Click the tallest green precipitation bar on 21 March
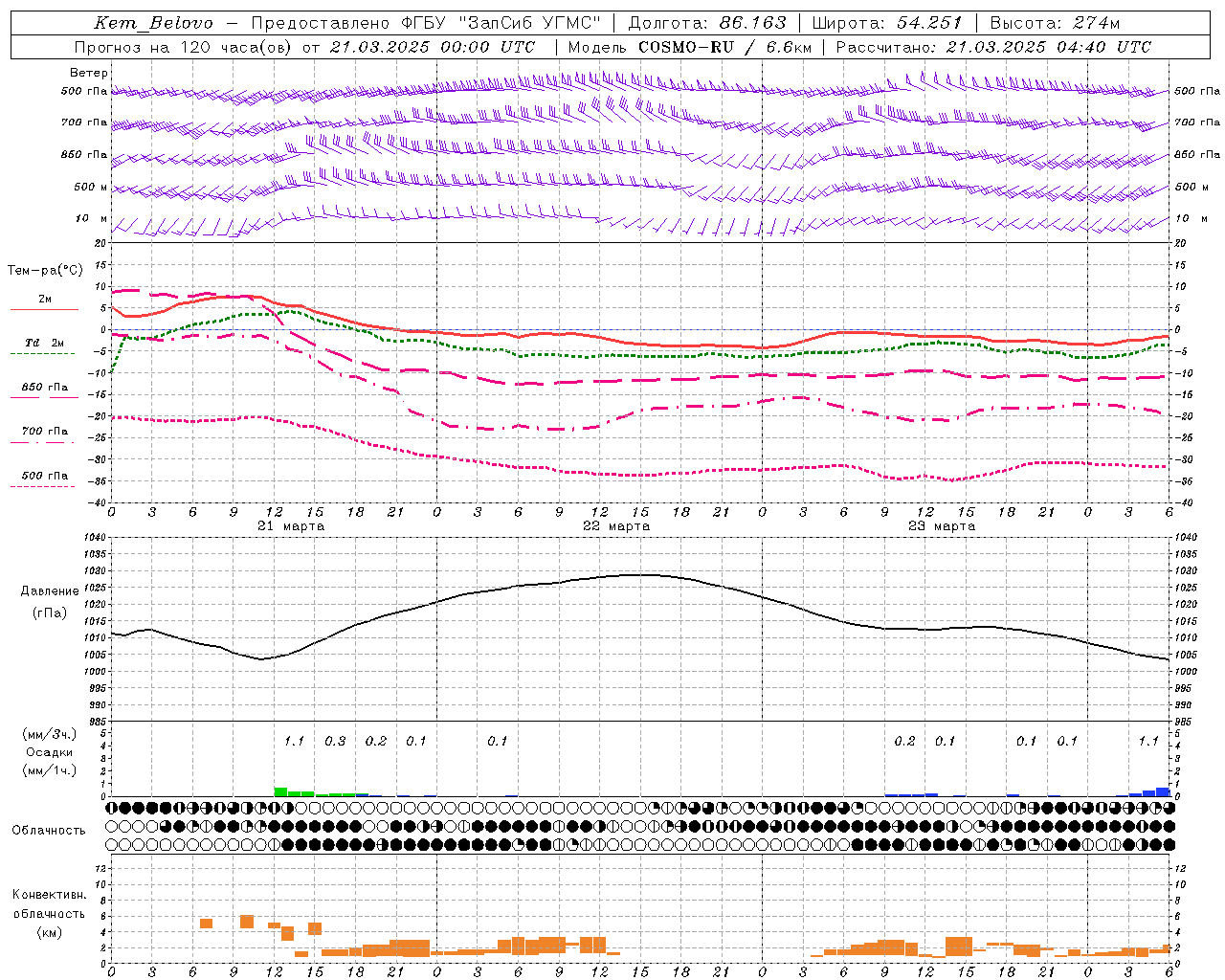Viewport: 1225px width, 980px height. click(x=280, y=791)
